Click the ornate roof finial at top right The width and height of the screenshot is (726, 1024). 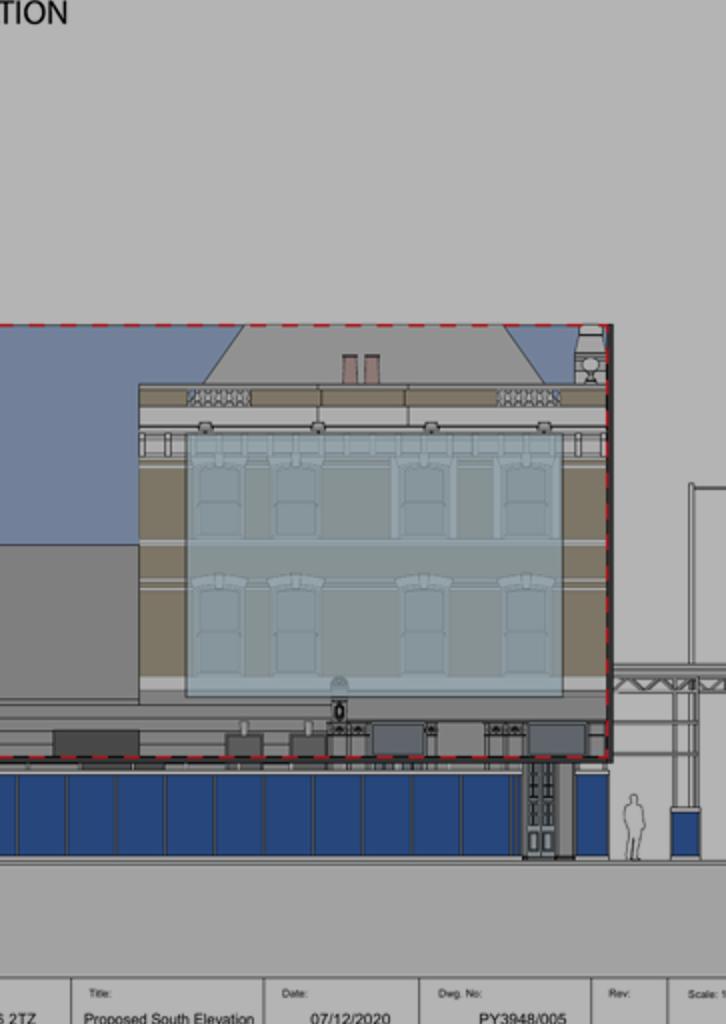(590, 355)
